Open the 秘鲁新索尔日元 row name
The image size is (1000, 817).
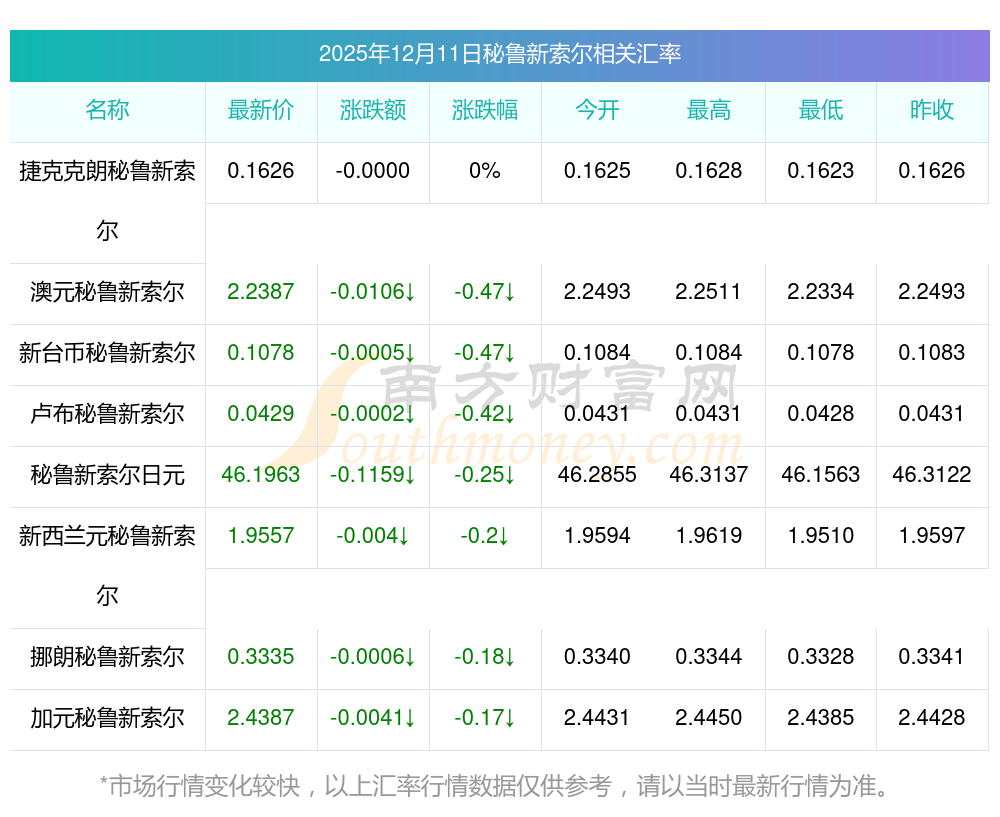(107, 475)
